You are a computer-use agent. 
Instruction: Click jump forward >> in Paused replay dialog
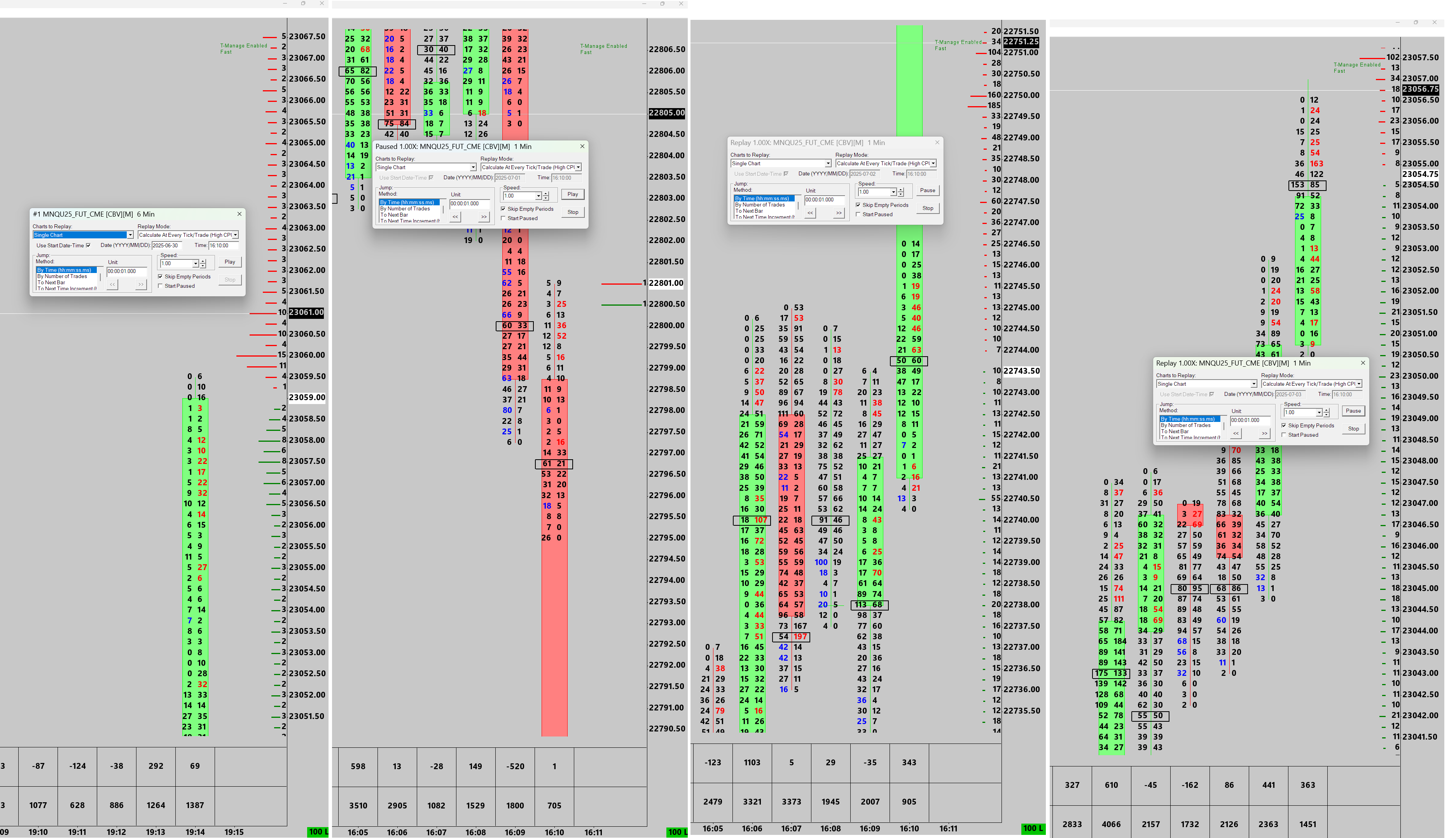click(484, 217)
